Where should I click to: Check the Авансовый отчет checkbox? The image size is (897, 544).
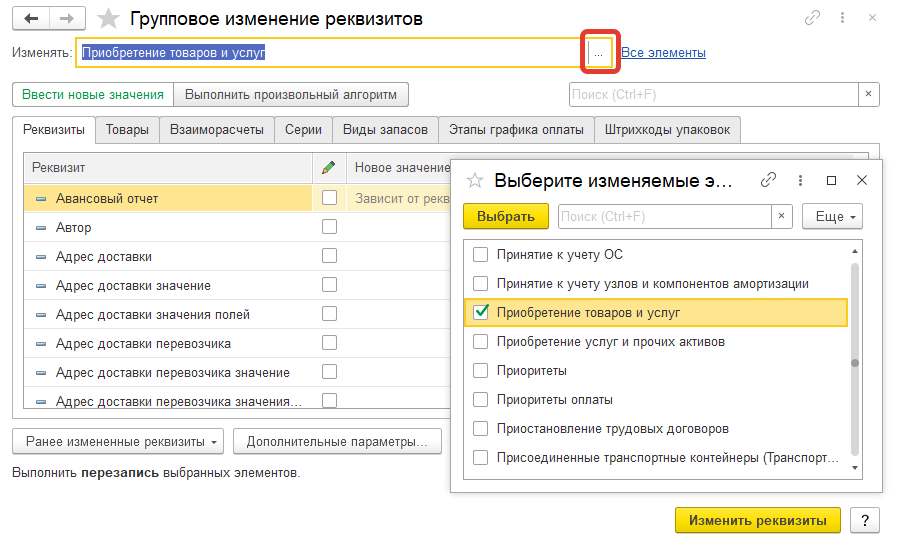point(329,198)
